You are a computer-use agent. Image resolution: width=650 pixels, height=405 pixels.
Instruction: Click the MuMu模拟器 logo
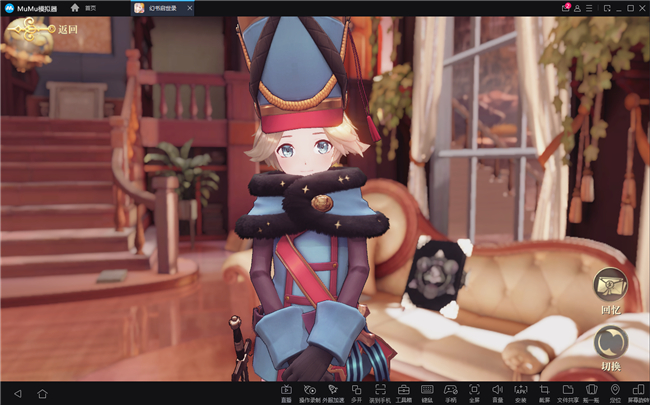(31, 8)
